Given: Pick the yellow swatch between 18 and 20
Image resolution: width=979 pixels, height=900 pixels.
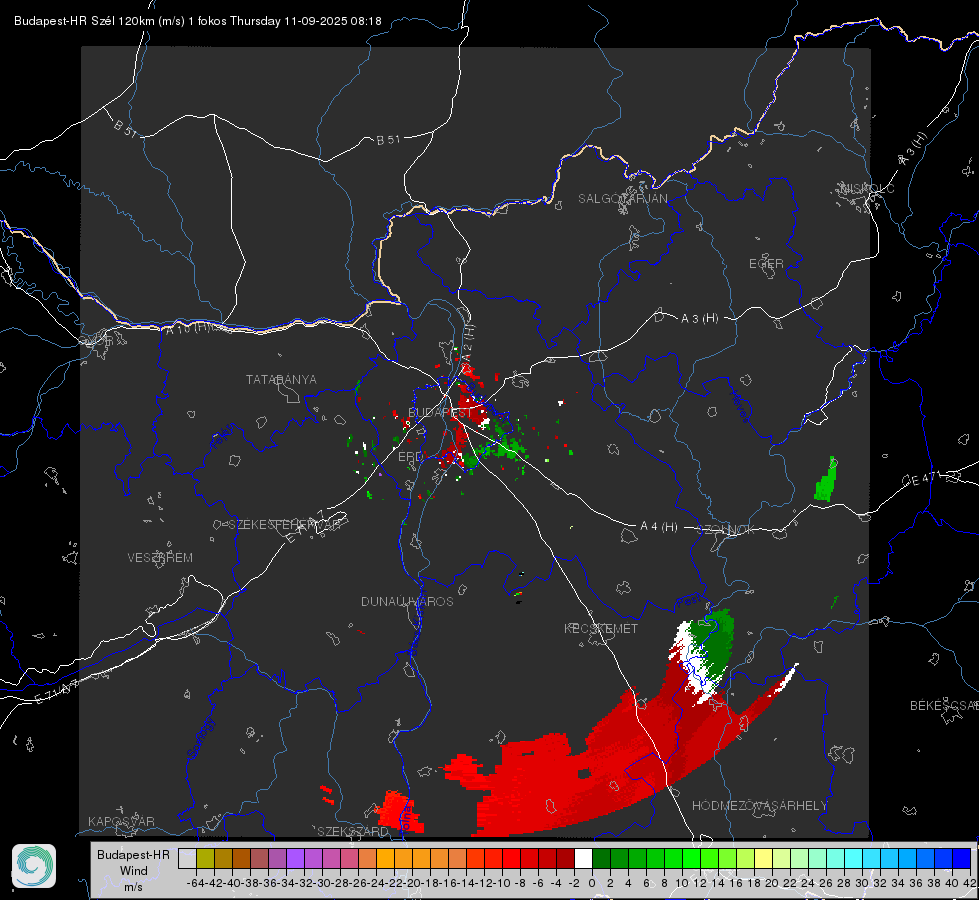Looking at the screenshot, I should tap(763, 858).
